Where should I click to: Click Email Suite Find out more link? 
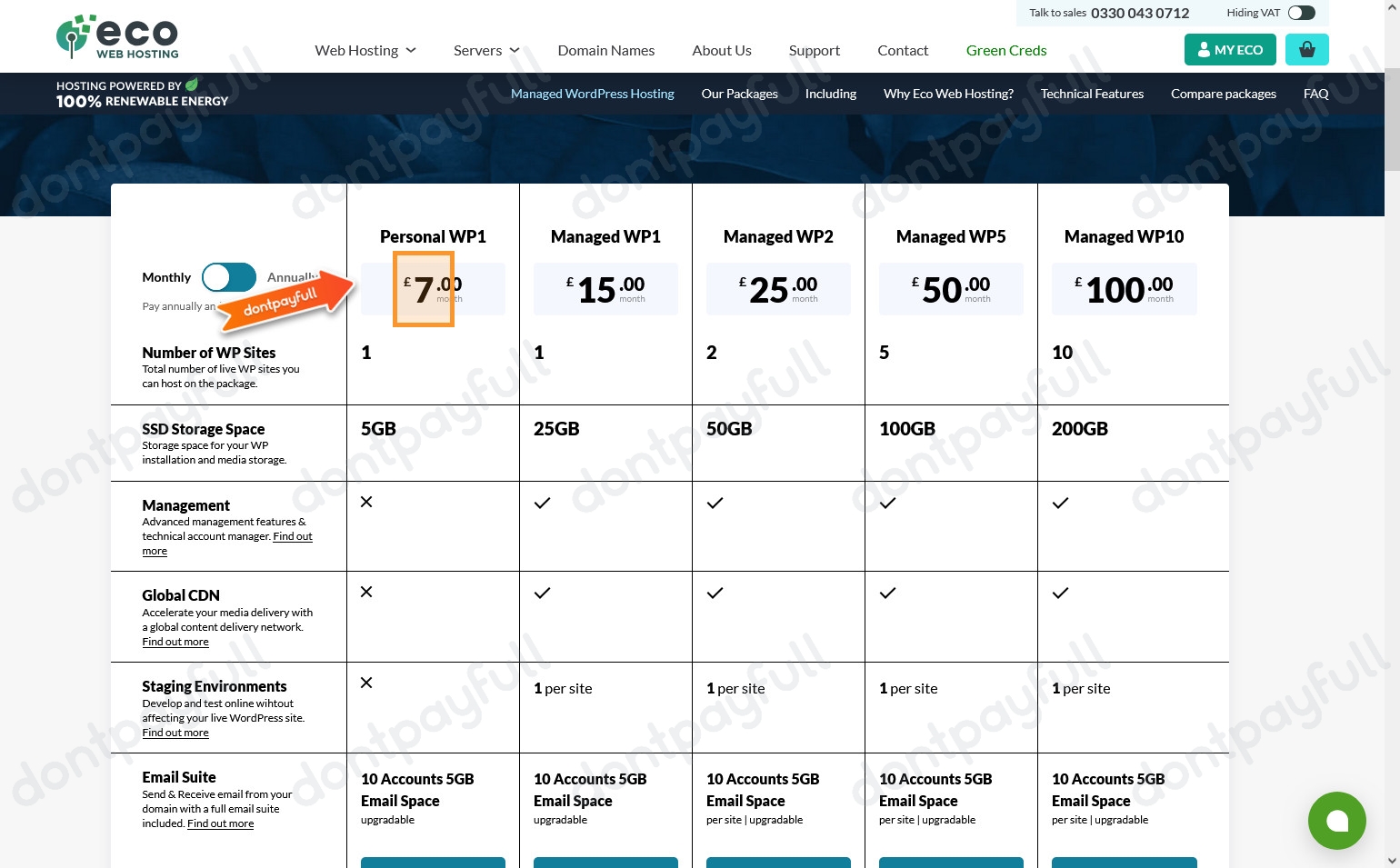point(221,823)
